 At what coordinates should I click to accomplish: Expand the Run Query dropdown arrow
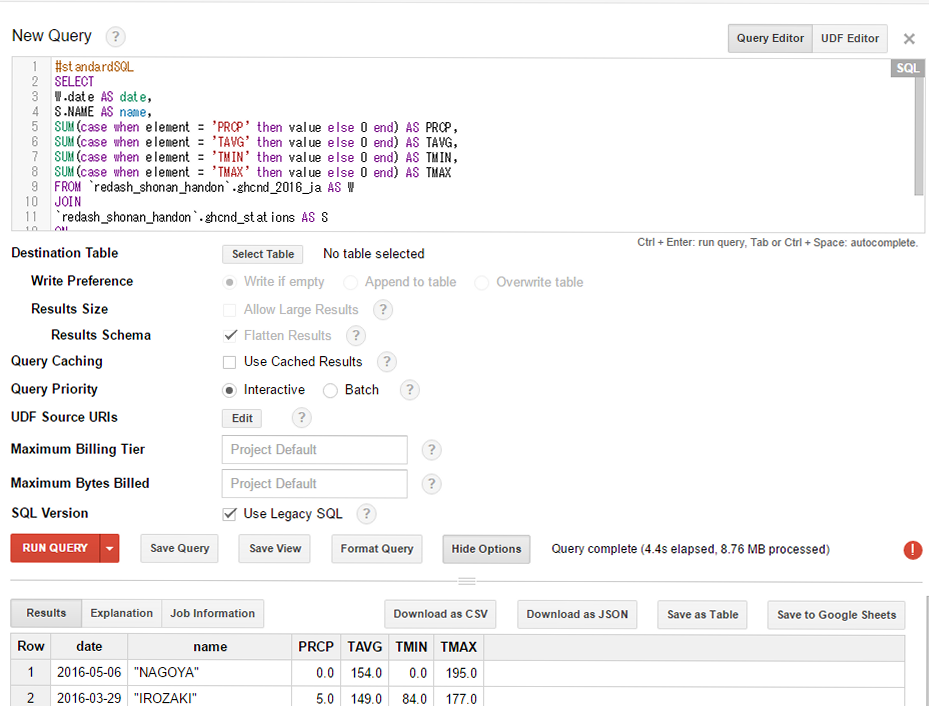pyautogui.click(x=110, y=548)
